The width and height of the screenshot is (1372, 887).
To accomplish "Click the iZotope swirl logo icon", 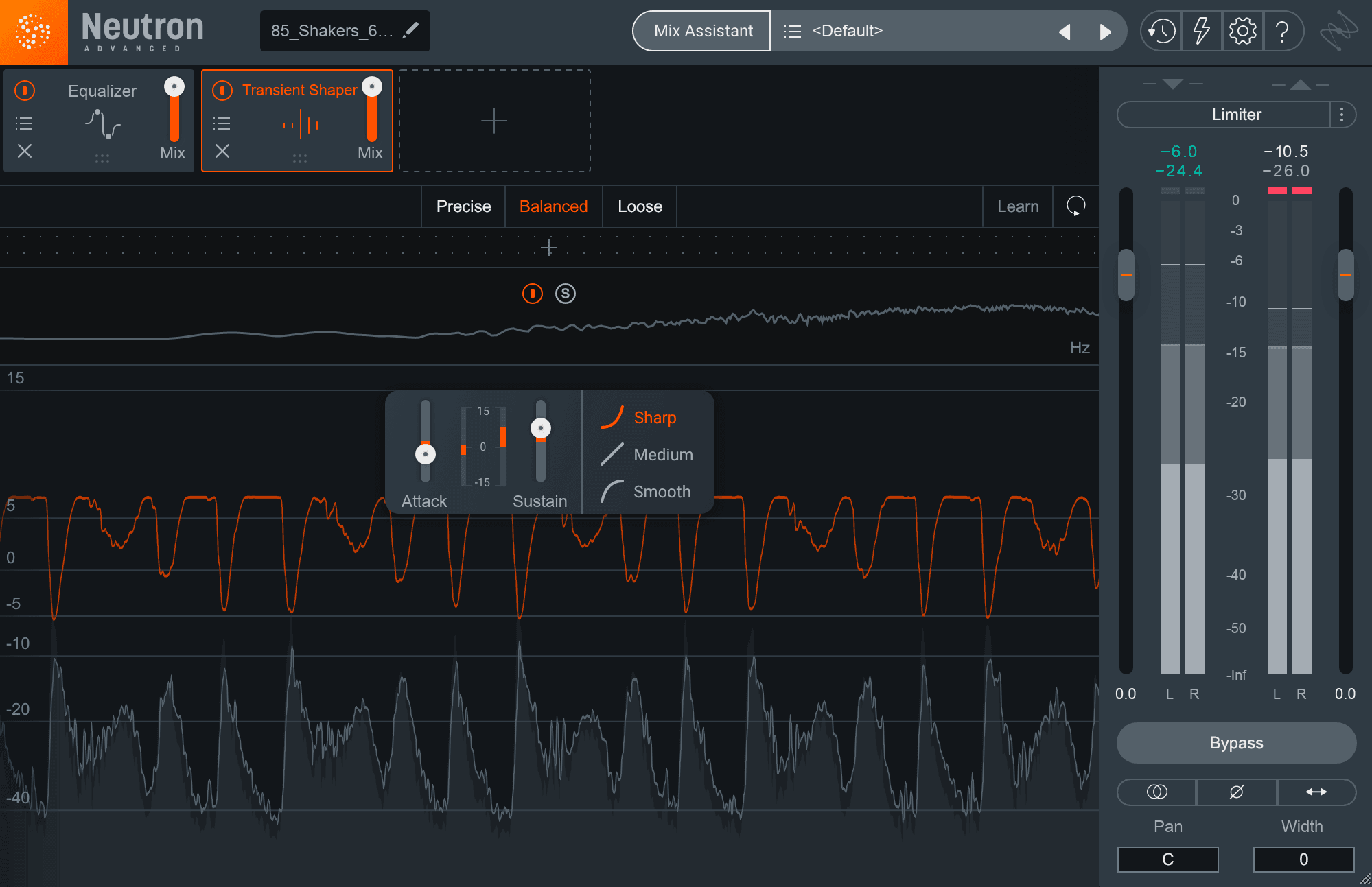I will [1338, 31].
